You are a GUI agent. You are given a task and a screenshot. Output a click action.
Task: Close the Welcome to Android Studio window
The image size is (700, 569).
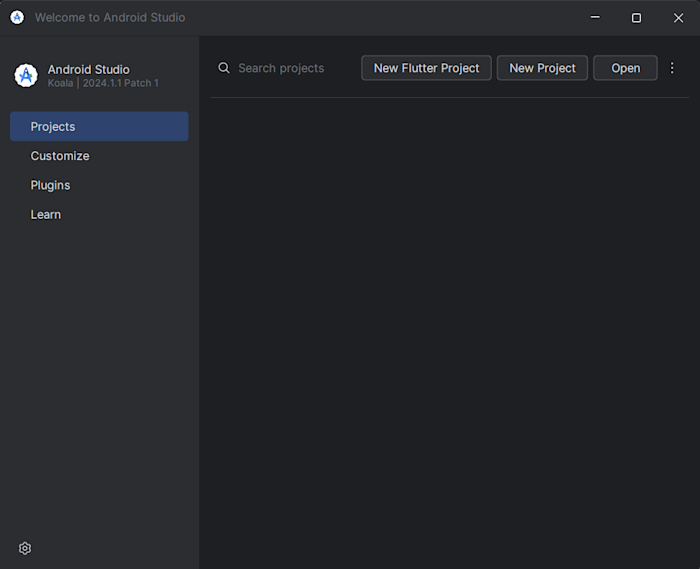679,17
